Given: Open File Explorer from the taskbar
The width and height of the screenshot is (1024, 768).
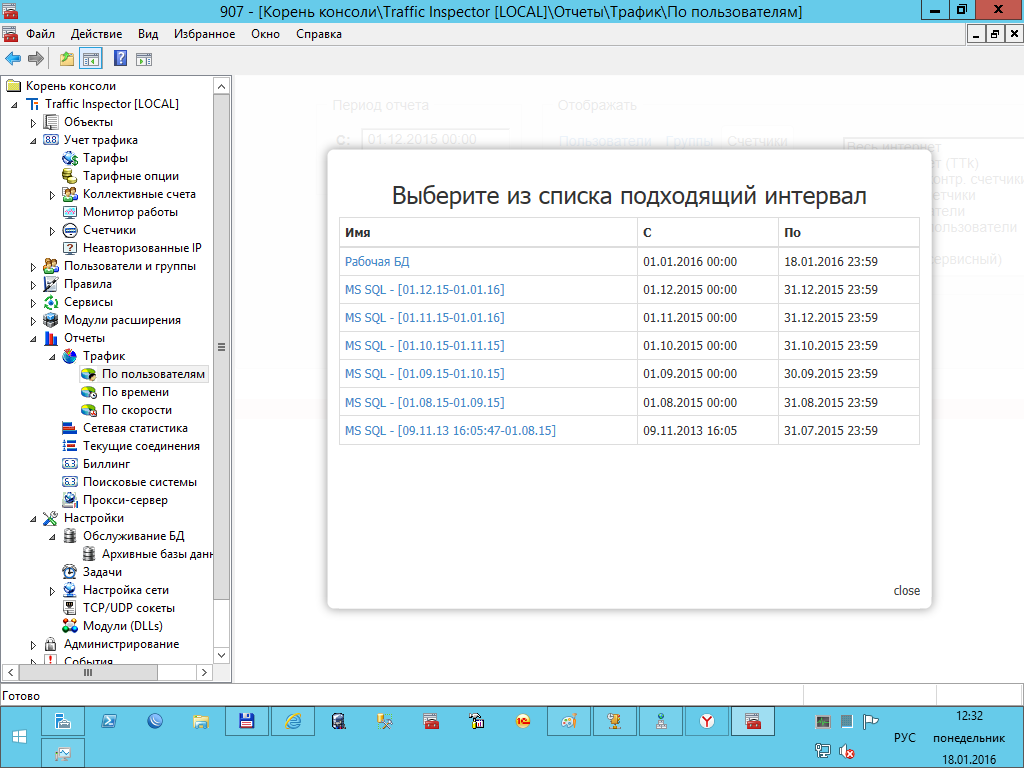Looking at the screenshot, I should (x=200, y=722).
